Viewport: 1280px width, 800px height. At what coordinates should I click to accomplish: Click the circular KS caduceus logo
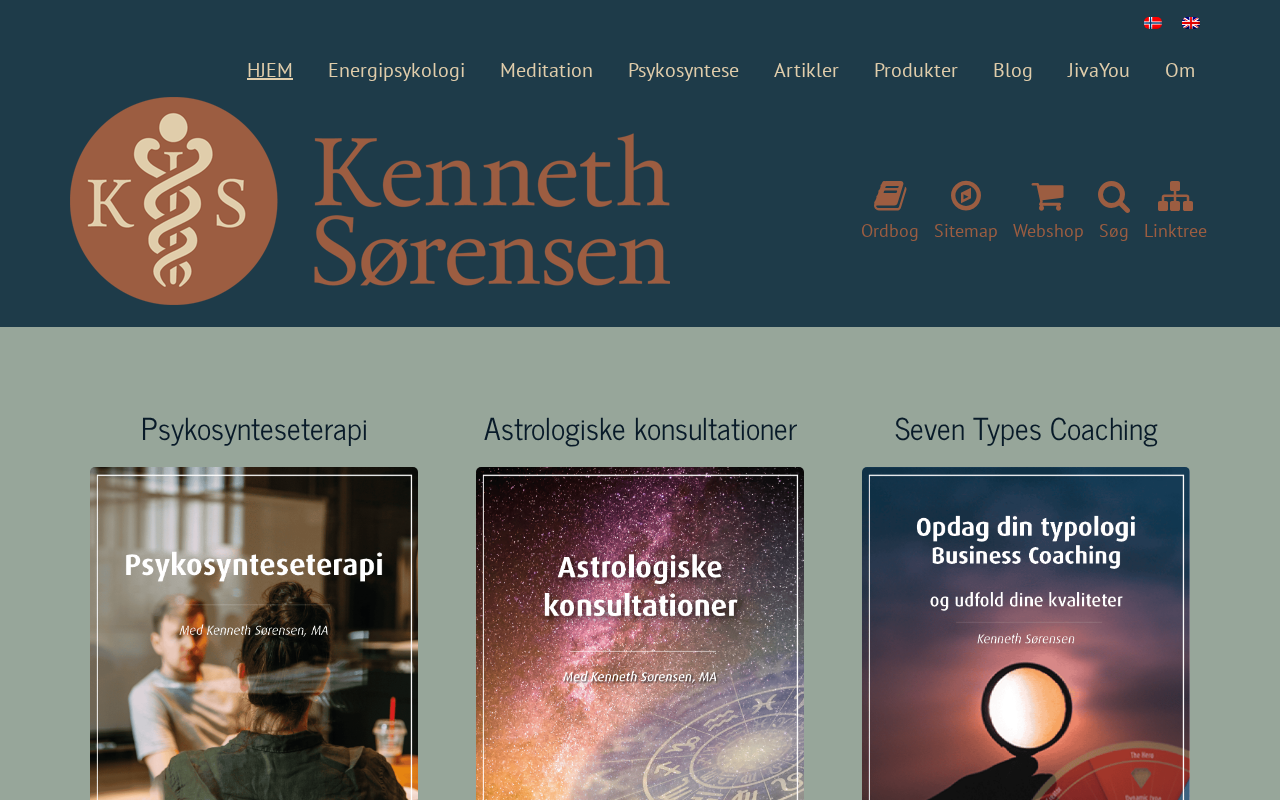tap(174, 201)
